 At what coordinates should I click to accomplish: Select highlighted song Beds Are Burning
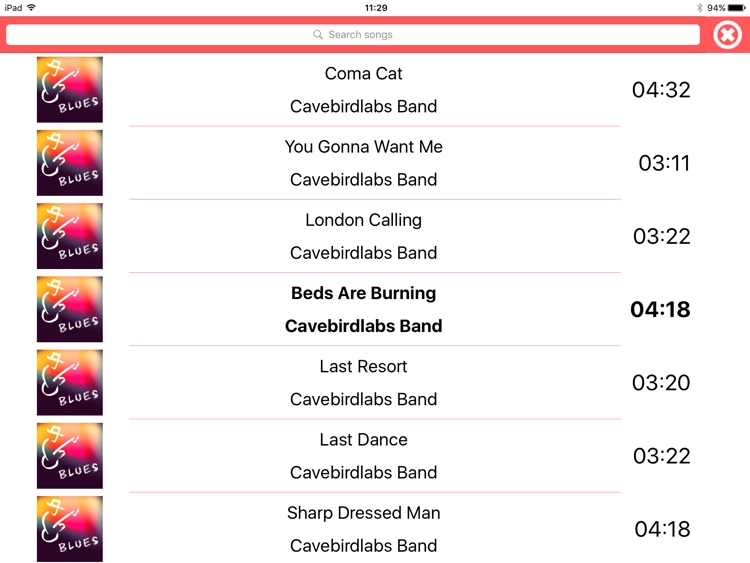click(364, 293)
